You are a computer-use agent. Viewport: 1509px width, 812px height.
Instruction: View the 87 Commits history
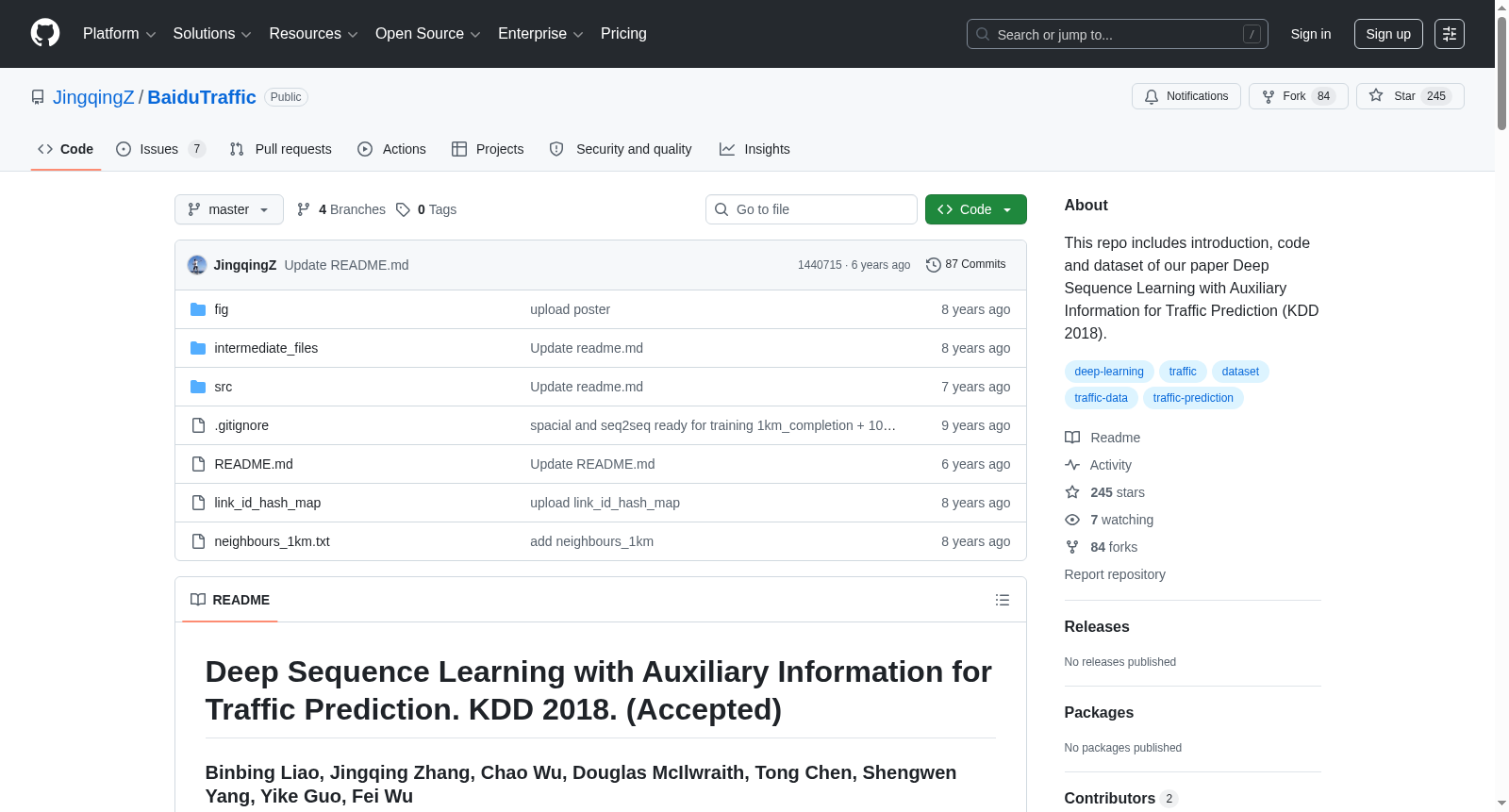coord(966,265)
